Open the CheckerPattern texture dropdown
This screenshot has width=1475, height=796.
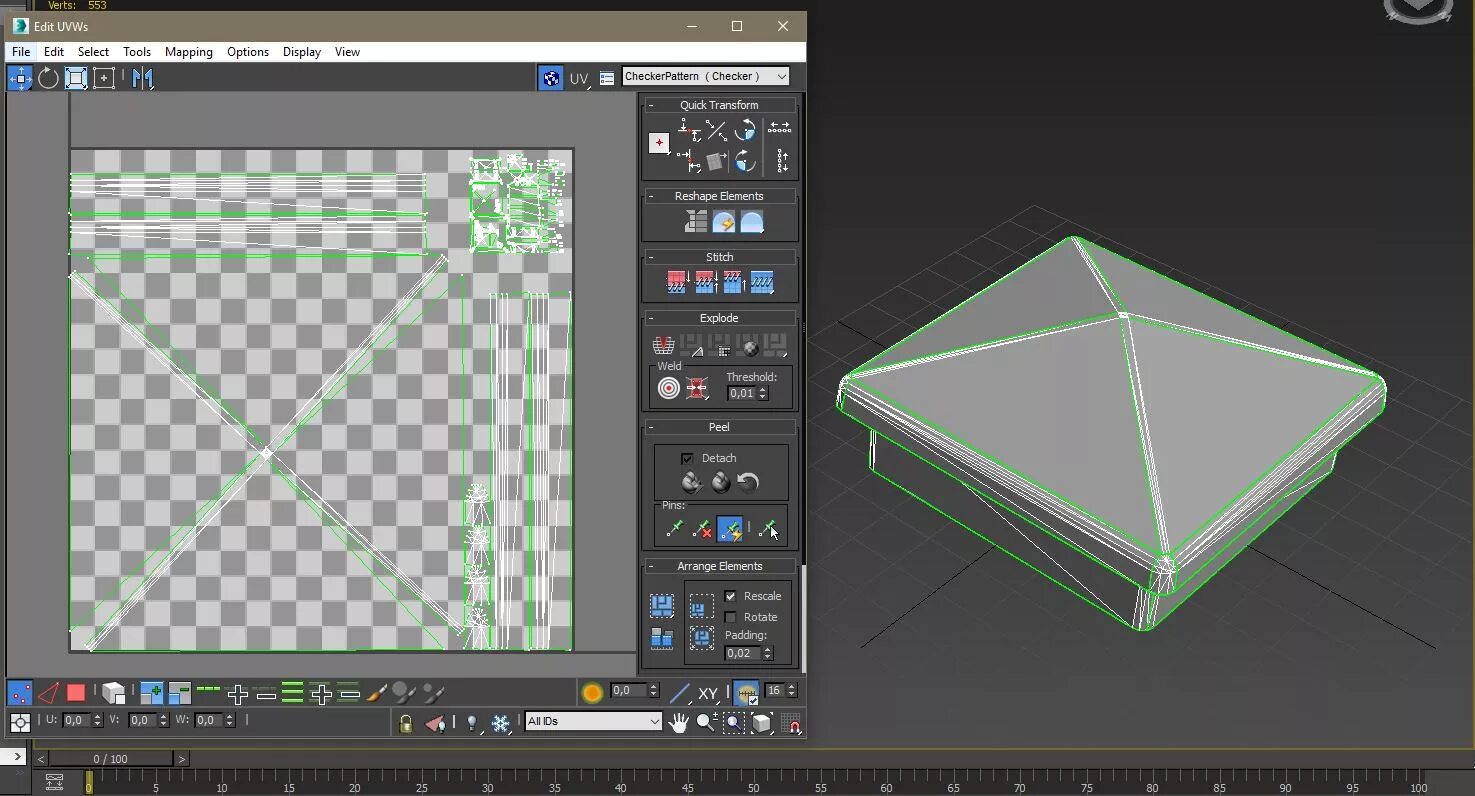(x=705, y=76)
